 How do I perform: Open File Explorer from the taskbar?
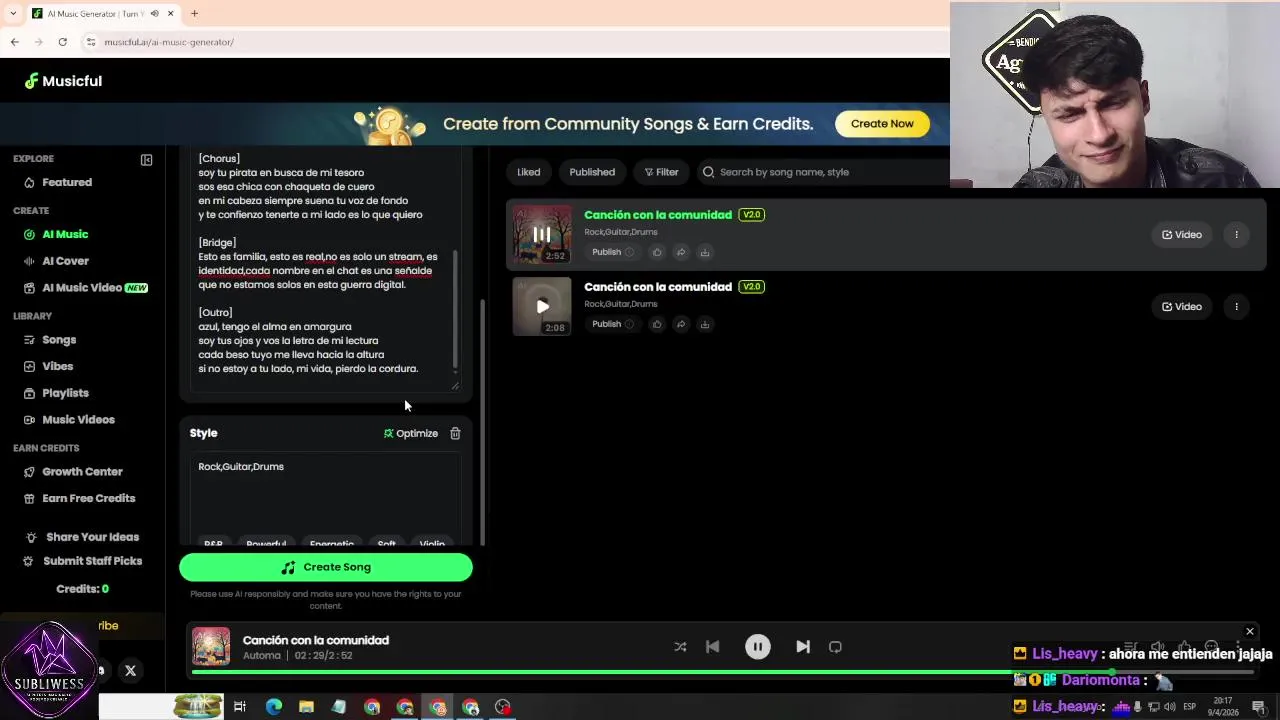pos(306,707)
